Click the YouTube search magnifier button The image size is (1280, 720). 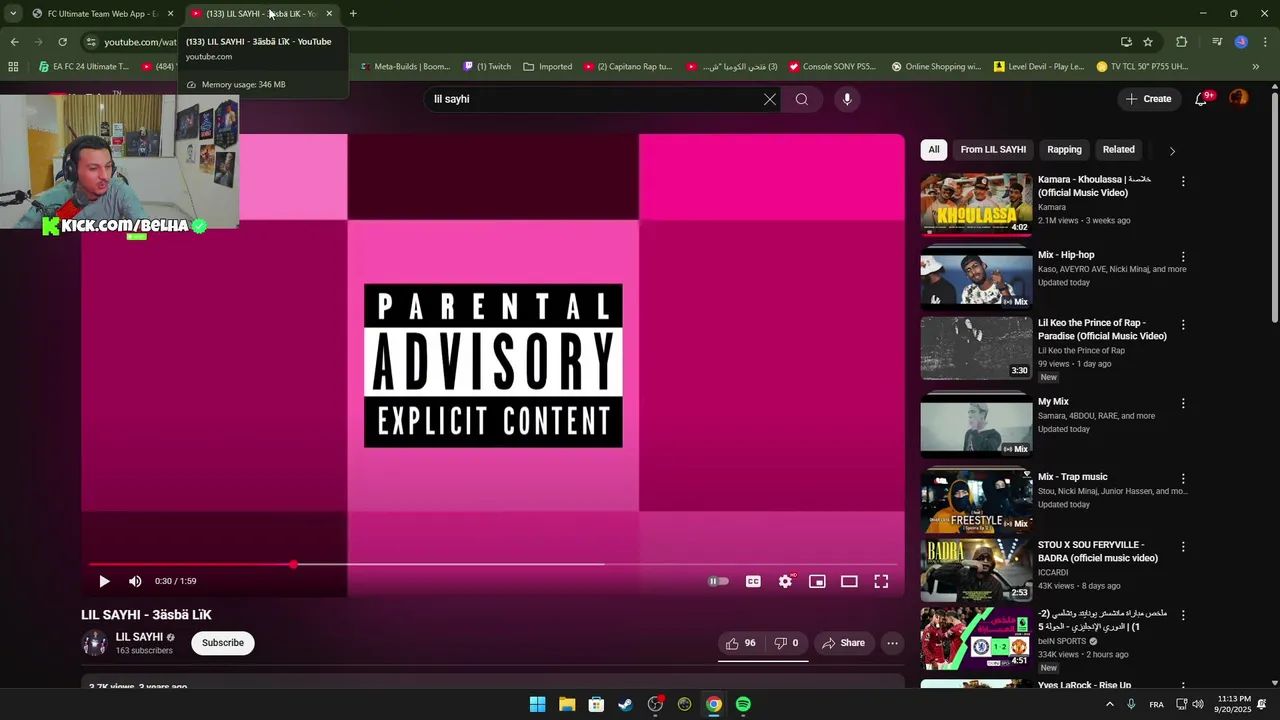pos(802,99)
